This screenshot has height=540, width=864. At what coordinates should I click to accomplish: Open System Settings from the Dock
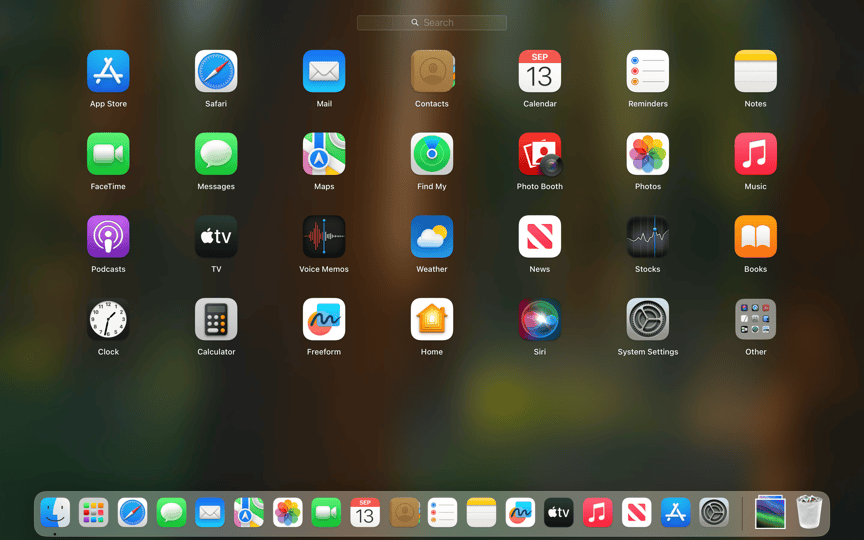pyautogui.click(x=714, y=512)
